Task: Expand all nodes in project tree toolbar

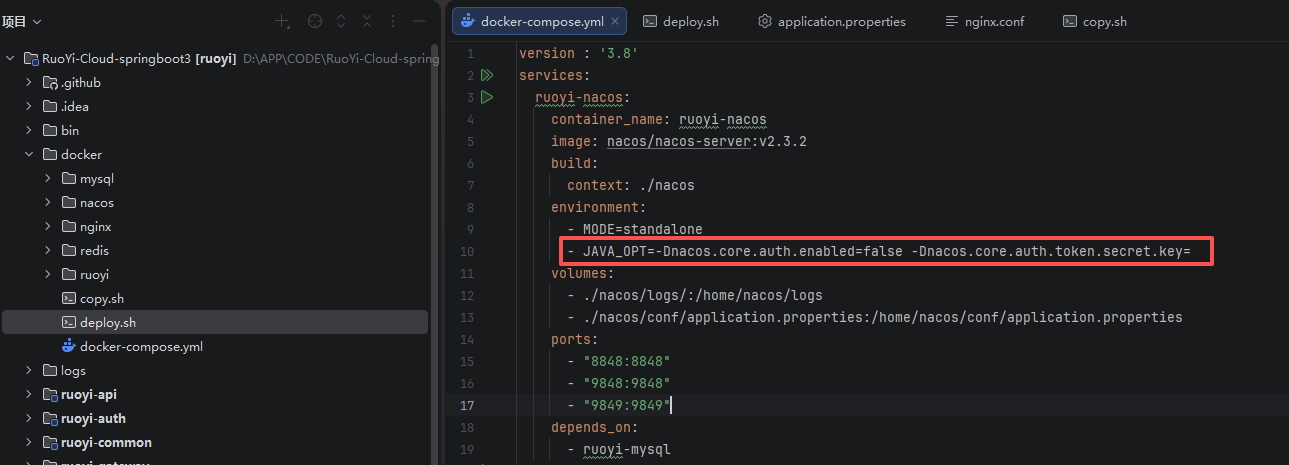Action: pyautogui.click(x=341, y=21)
